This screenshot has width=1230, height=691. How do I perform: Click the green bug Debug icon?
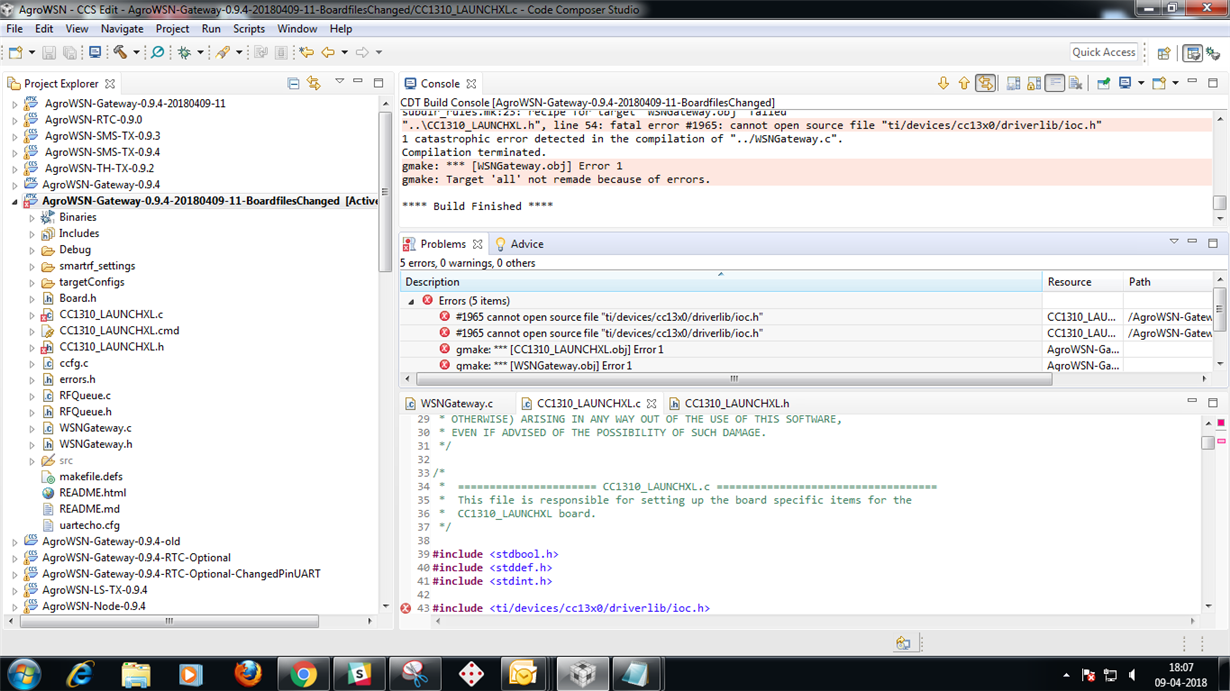(x=184, y=52)
